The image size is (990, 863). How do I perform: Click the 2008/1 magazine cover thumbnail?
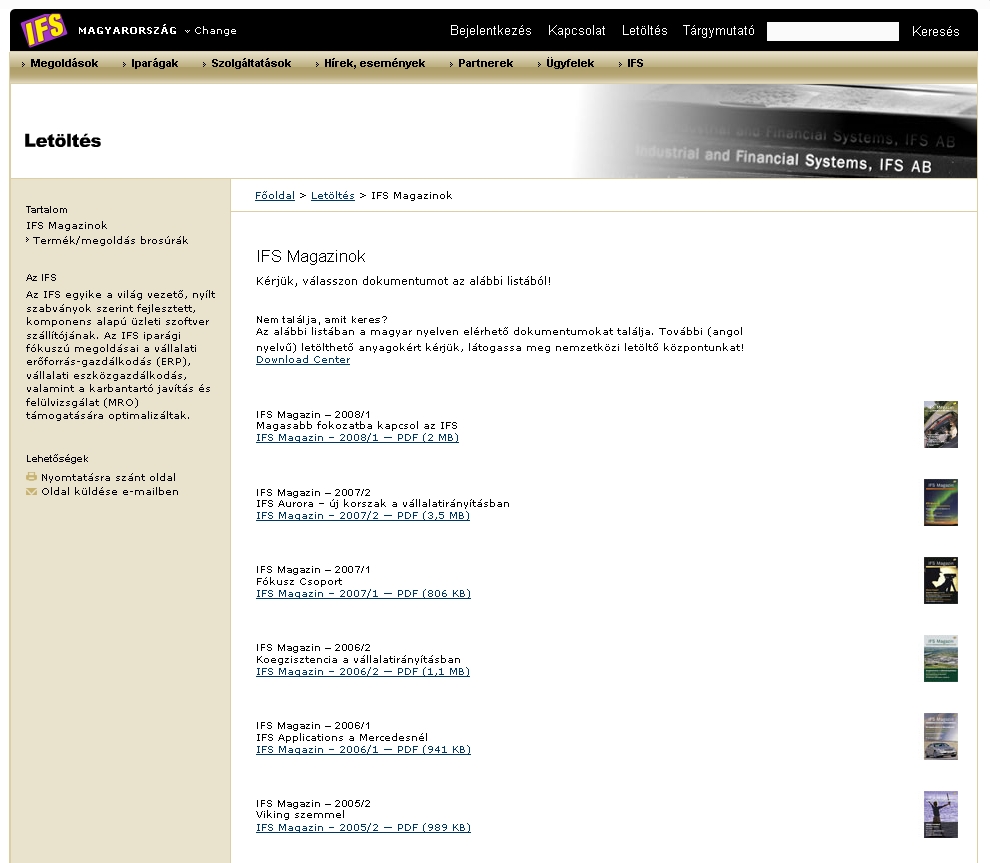pyautogui.click(x=941, y=424)
